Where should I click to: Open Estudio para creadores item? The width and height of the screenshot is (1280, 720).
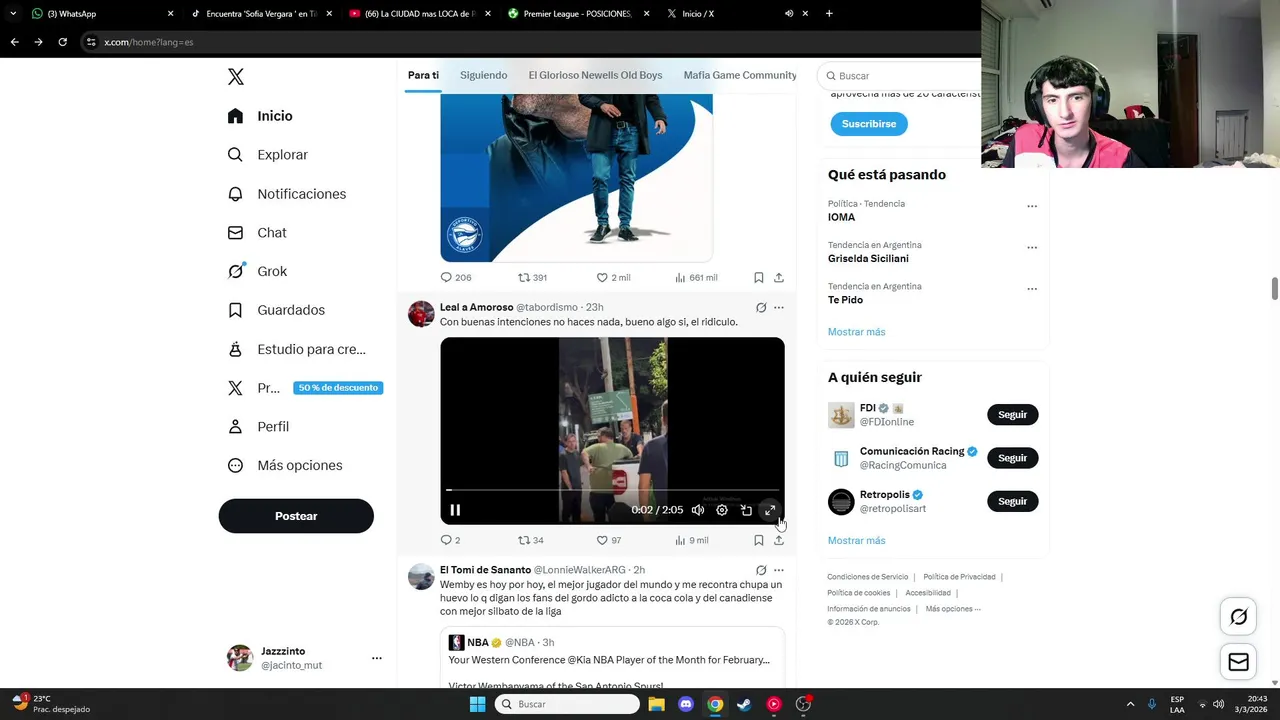pos(296,349)
